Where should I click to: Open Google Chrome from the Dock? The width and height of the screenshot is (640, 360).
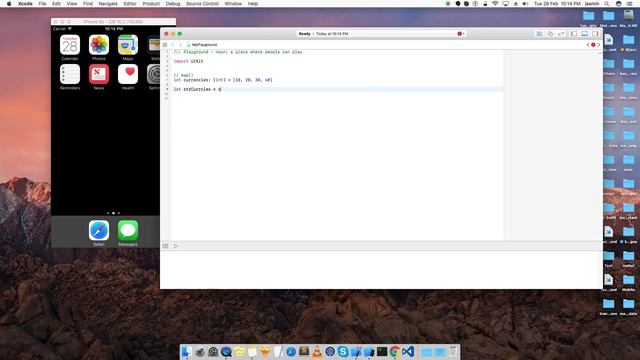click(395, 351)
